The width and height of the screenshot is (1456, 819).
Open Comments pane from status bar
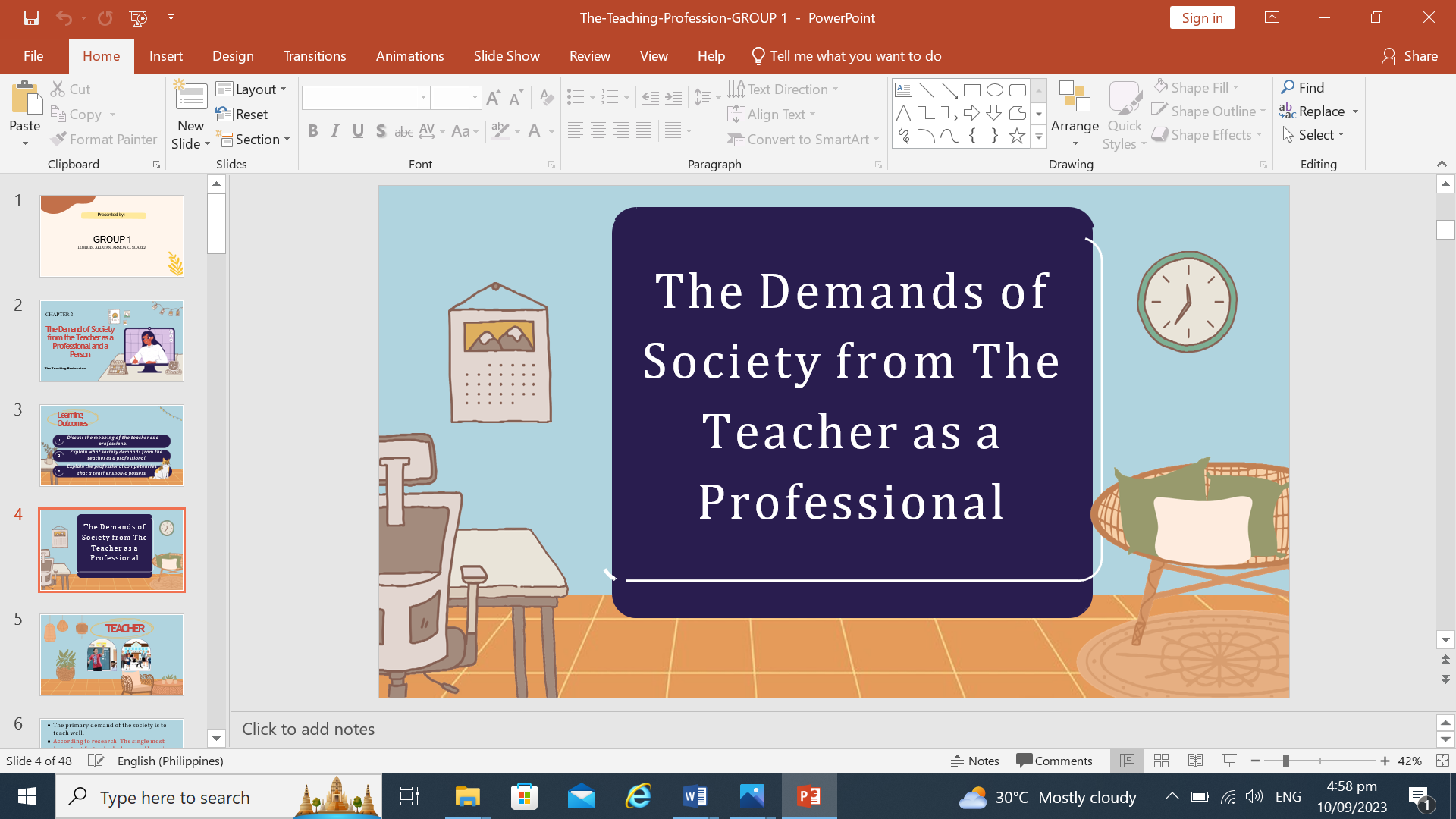click(1054, 761)
